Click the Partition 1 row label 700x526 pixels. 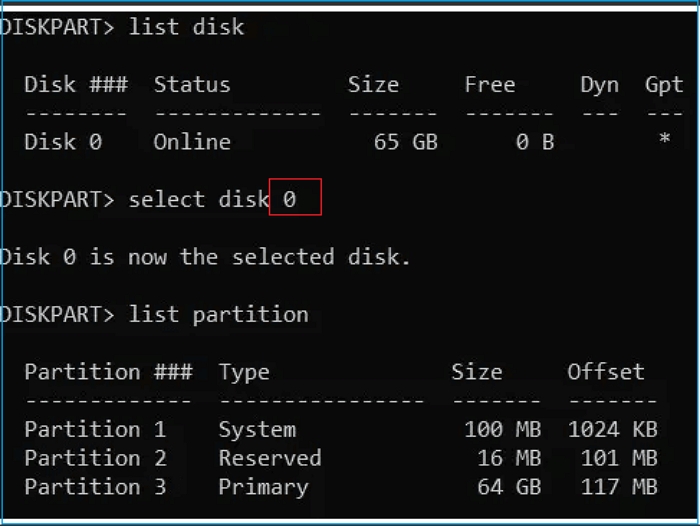[x=95, y=429]
